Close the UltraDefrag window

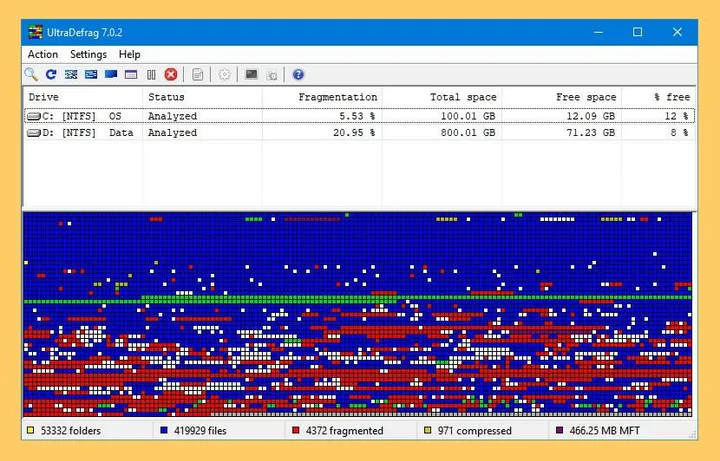[677, 32]
